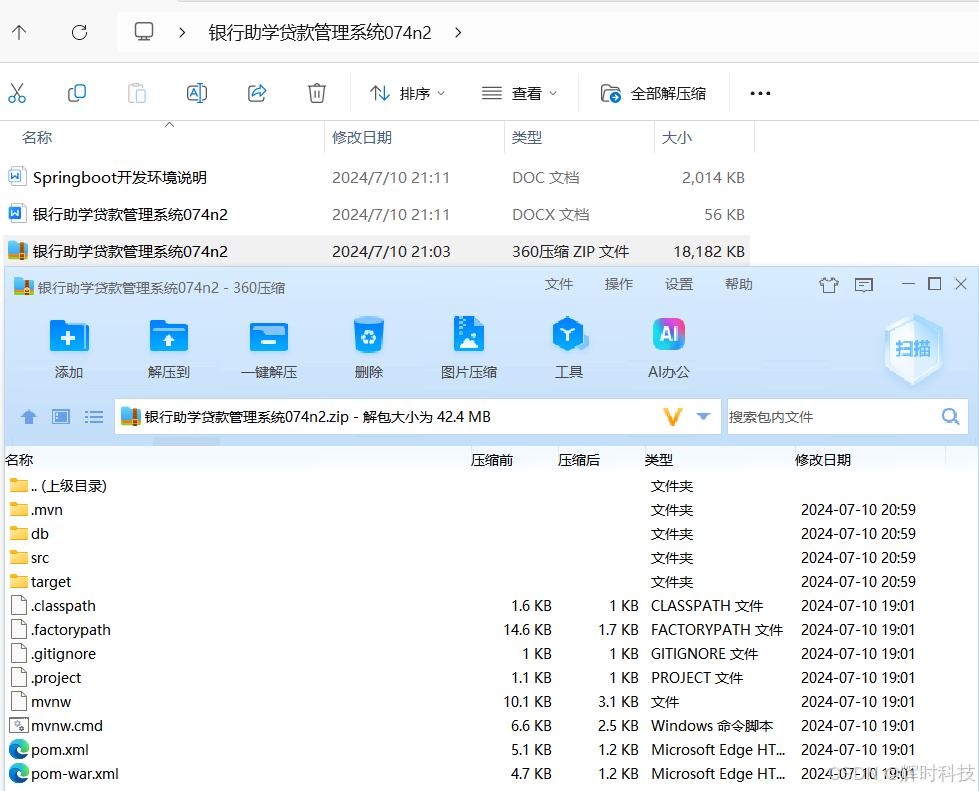Select the .factorypath file

[61, 630]
